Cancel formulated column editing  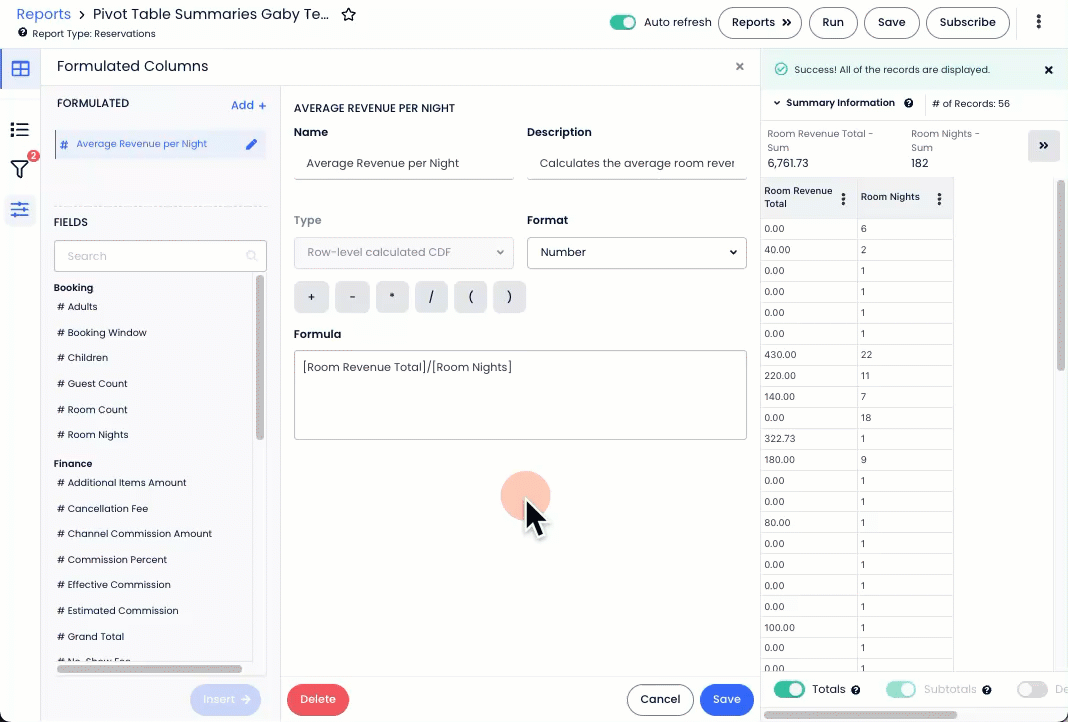660,700
